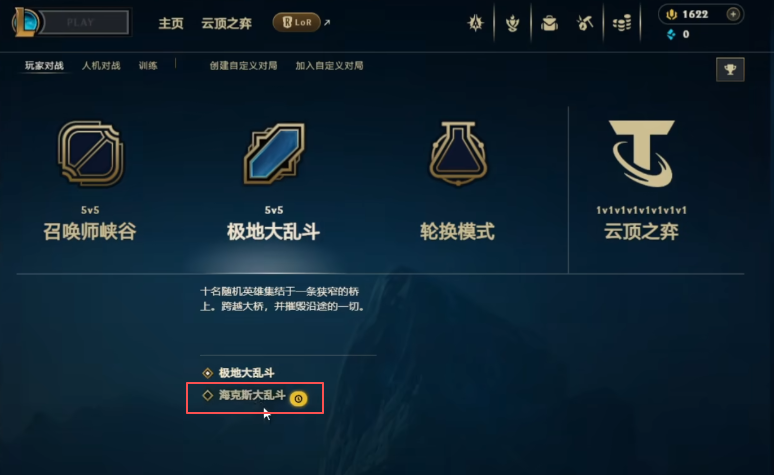Open the crest icon beside the collection backpack

coord(512,23)
